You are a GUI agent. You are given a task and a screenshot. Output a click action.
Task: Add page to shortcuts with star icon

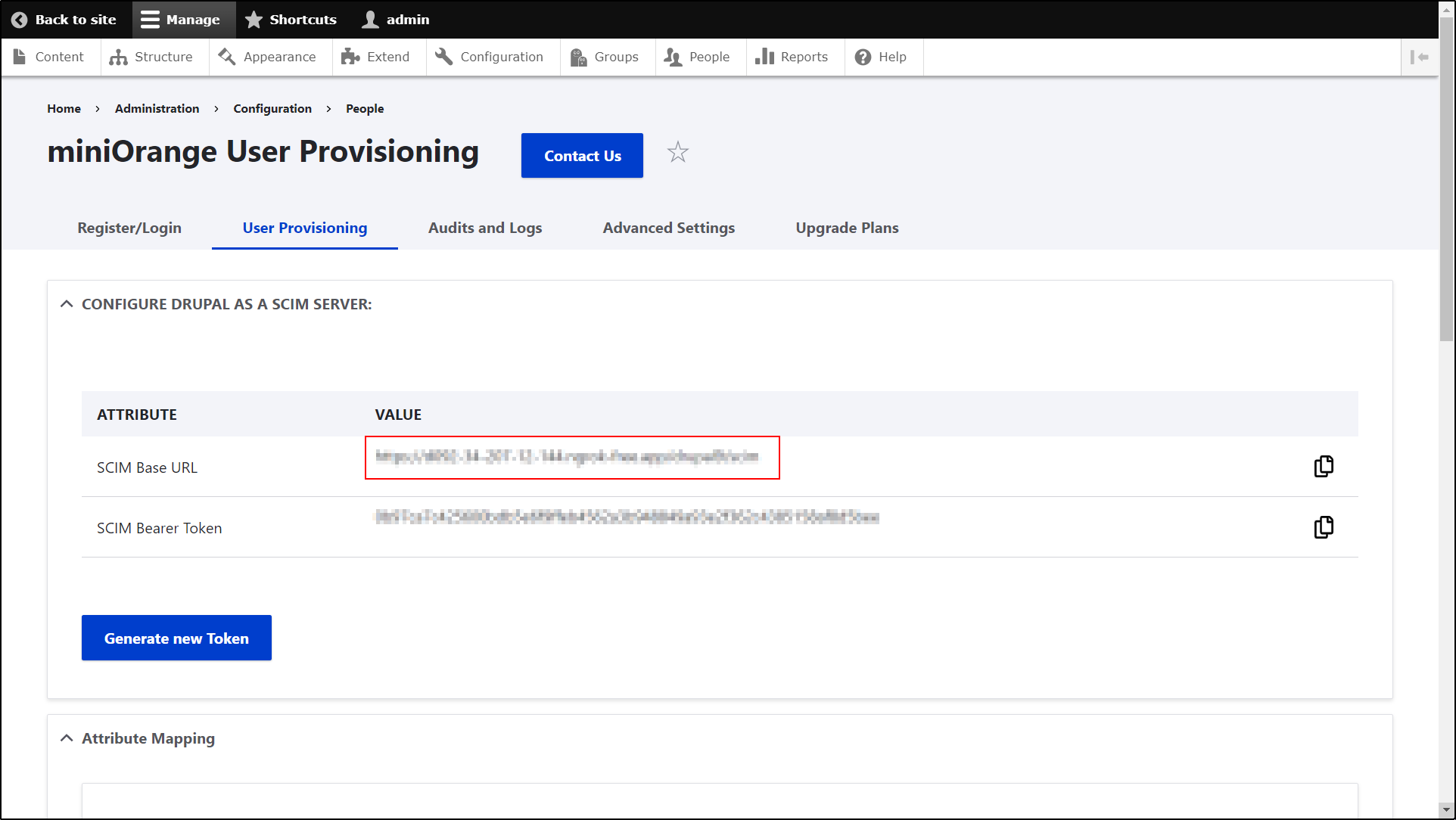pos(677,153)
